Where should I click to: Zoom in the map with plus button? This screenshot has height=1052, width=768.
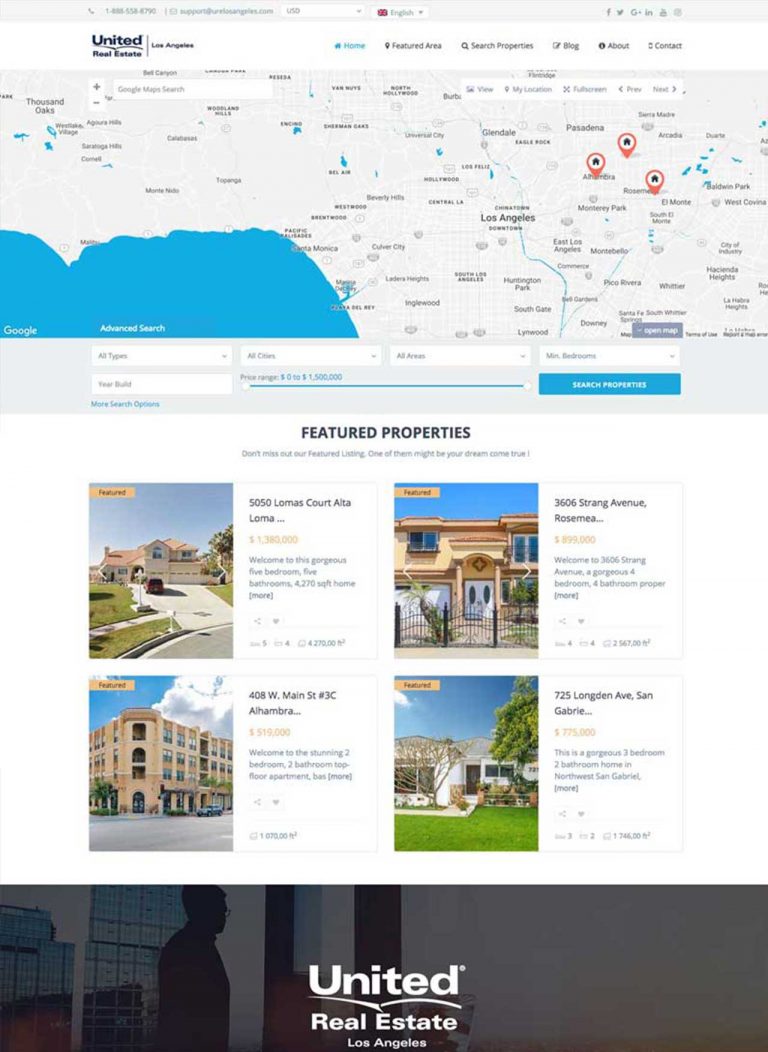point(97,87)
